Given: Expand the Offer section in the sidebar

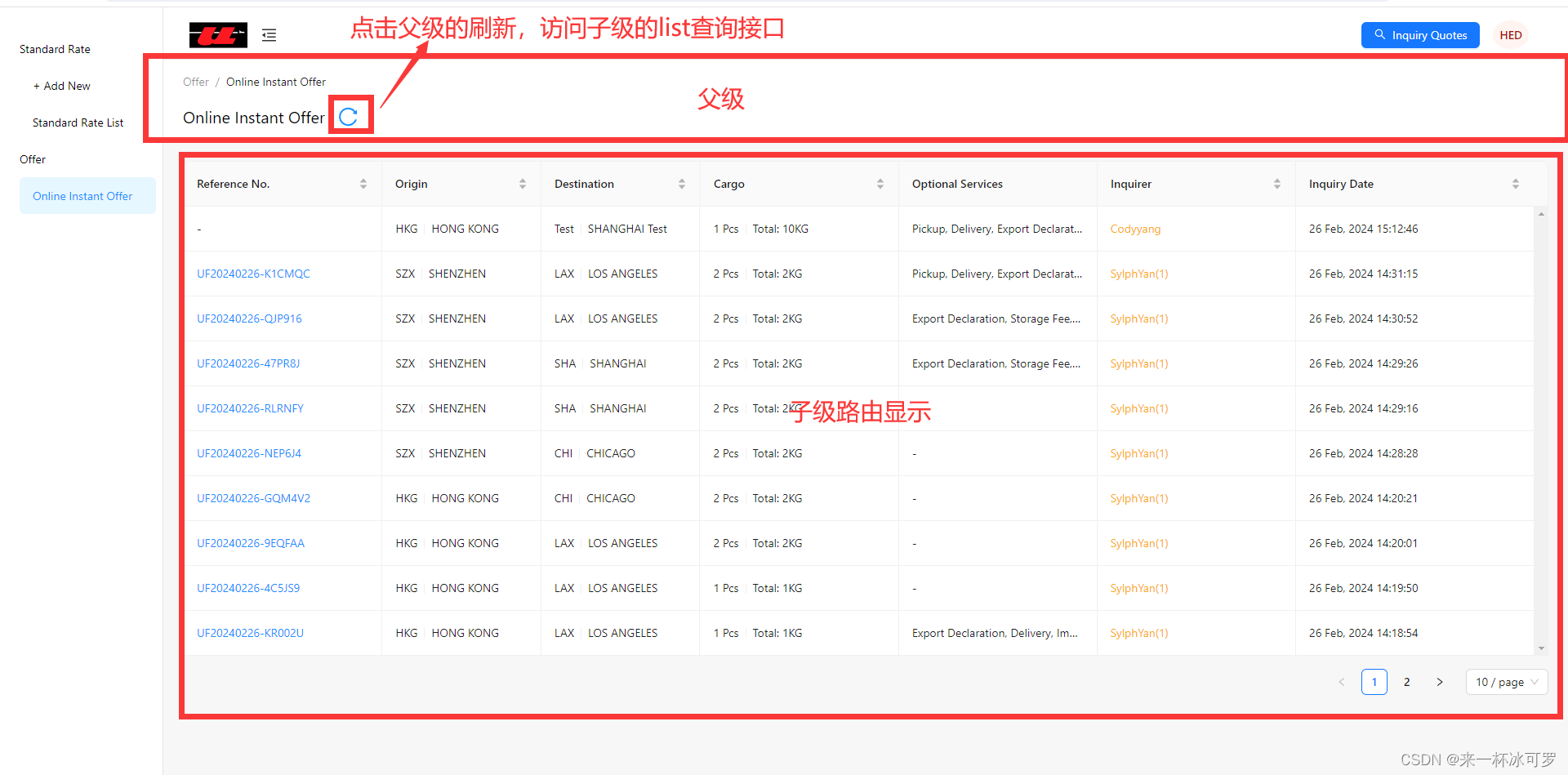Looking at the screenshot, I should (33, 159).
